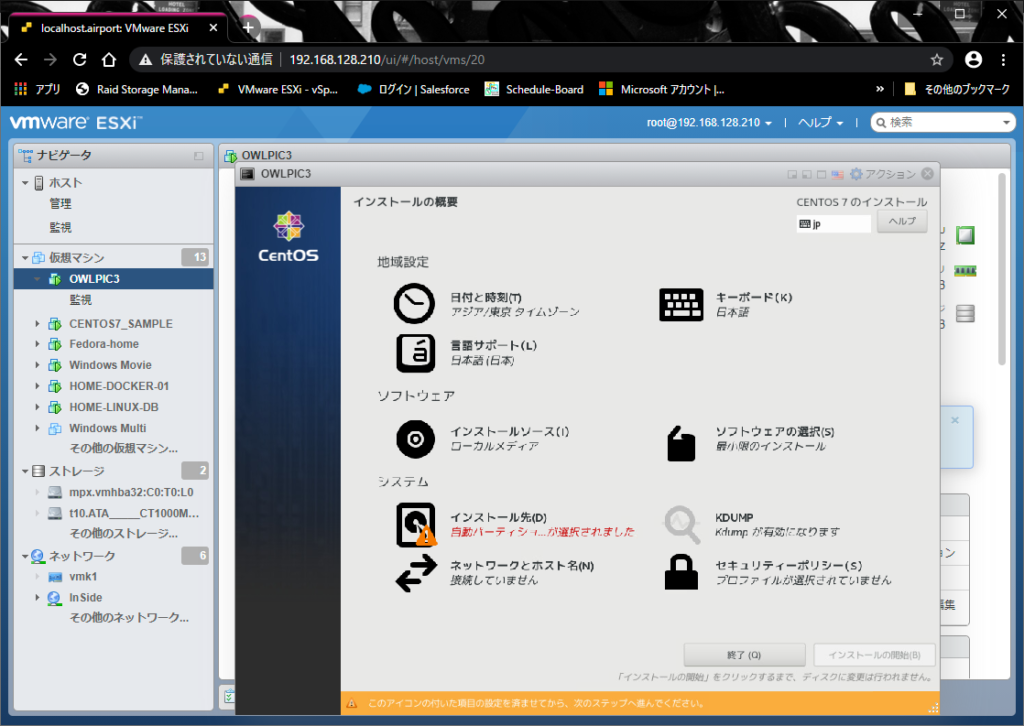Click the jp keyboard layout field
The height and width of the screenshot is (726, 1024).
(x=833, y=224)
